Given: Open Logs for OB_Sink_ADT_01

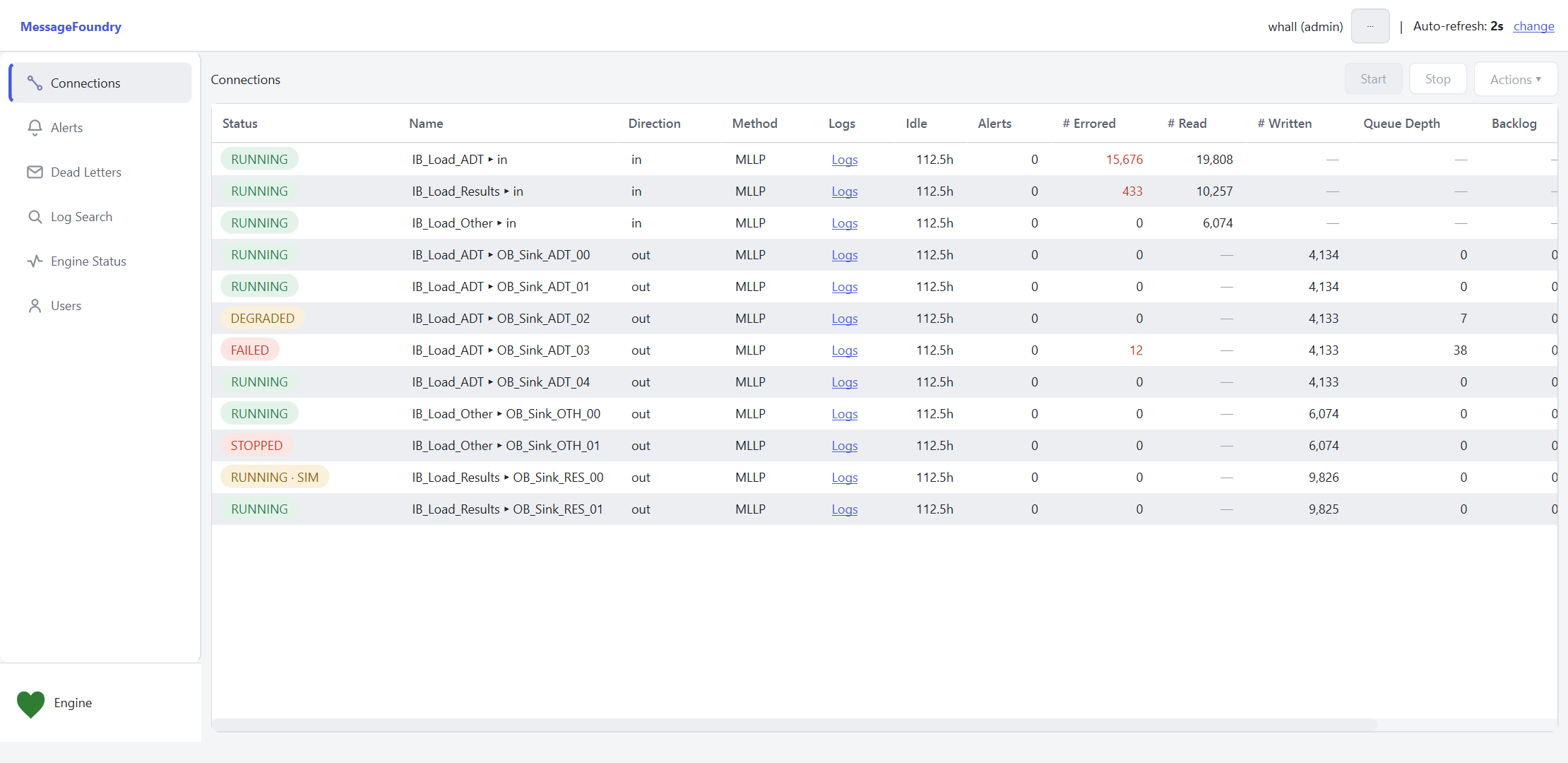Looking at the screenshot, I should point(844,287).
